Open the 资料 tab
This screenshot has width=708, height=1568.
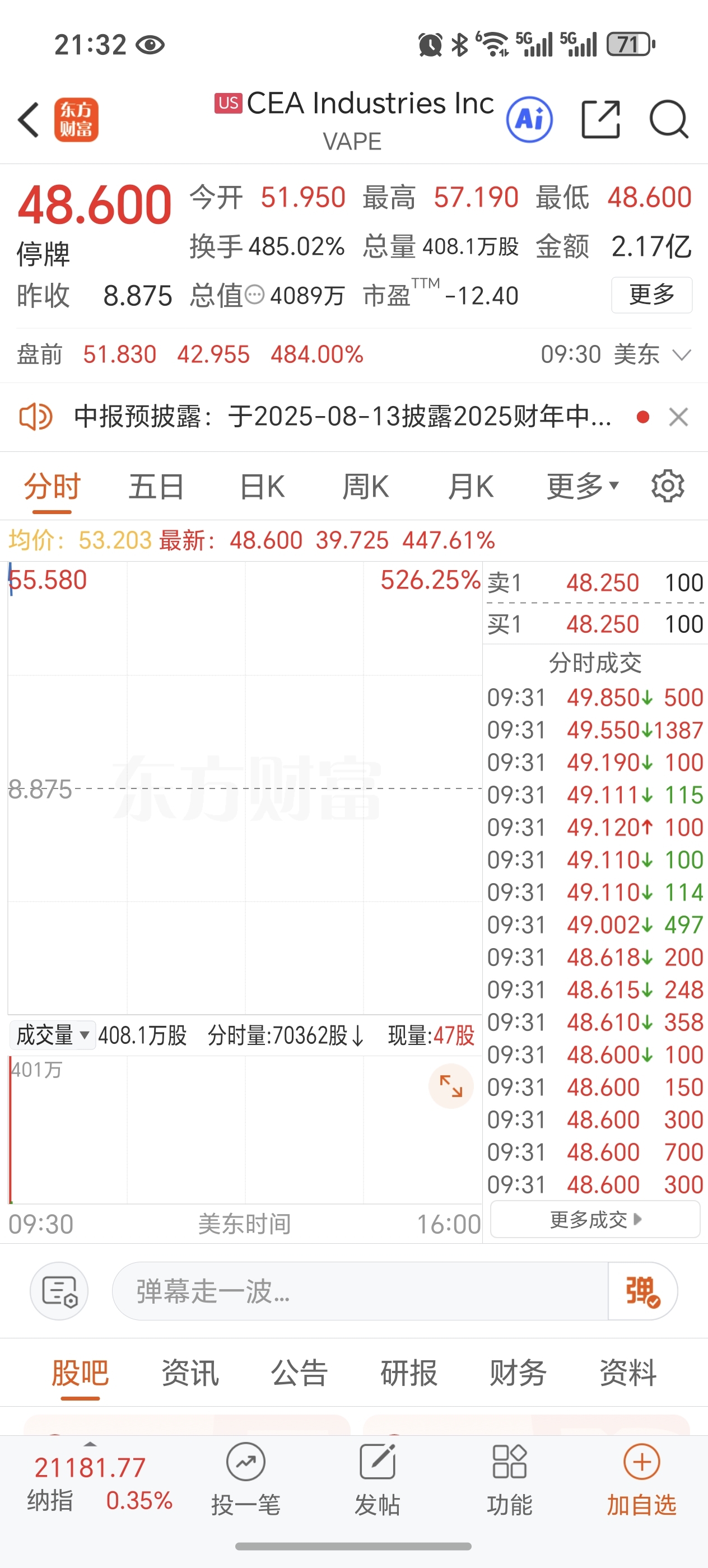point(628,1373)
